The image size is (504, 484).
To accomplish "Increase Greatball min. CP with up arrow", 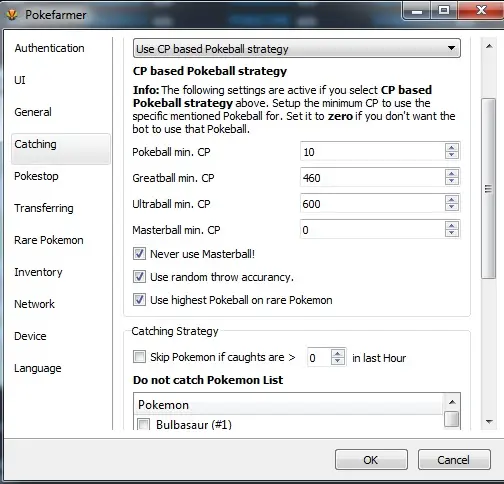I will pos(452,174).
